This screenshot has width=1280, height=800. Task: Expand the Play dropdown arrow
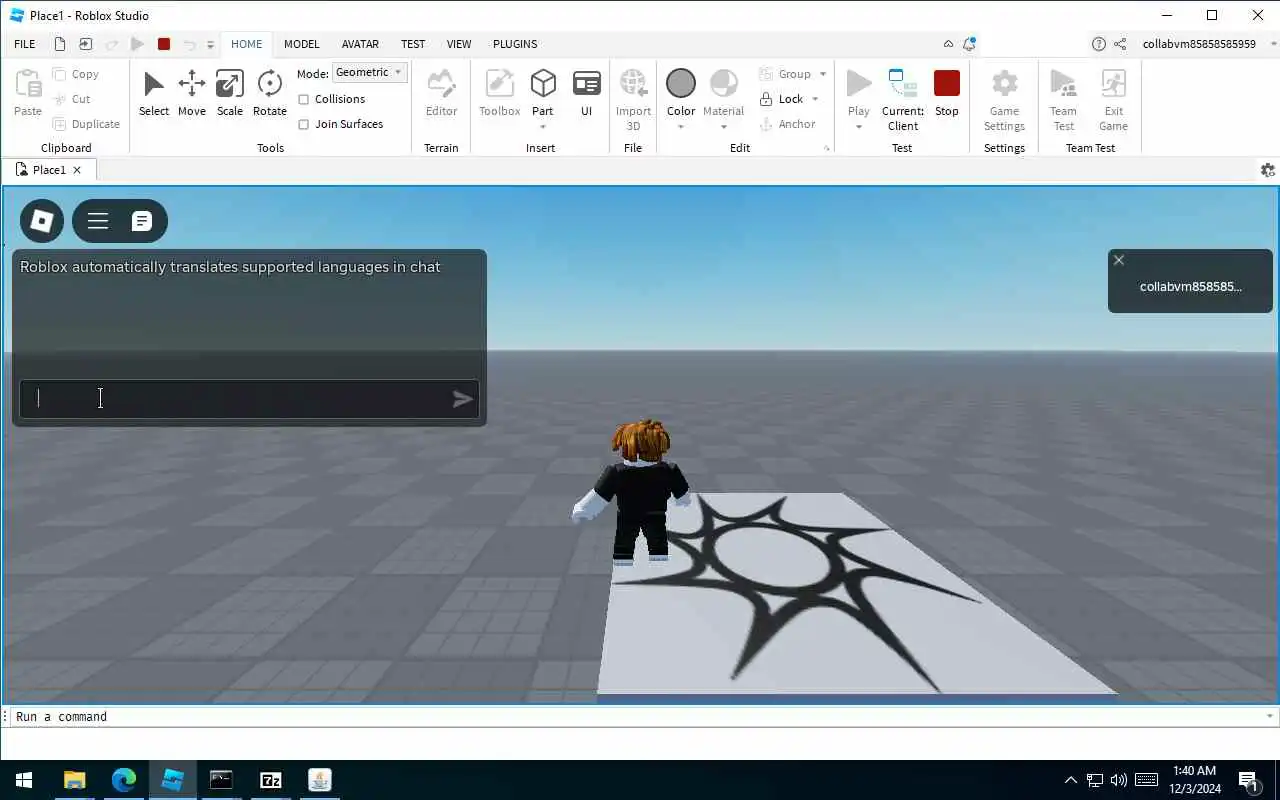(x=858, y=127)
